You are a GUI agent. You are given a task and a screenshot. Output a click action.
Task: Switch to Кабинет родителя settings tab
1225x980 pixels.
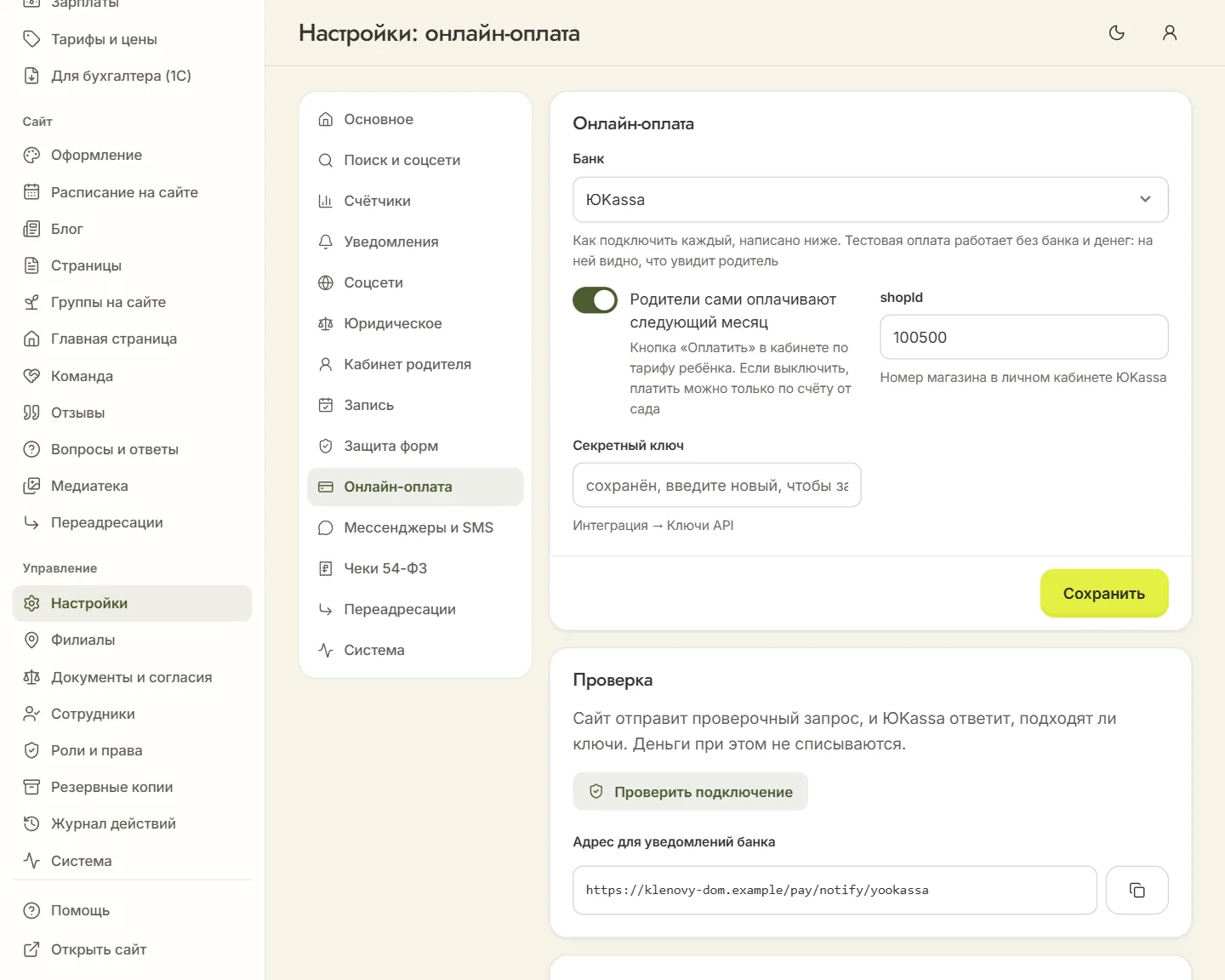(415, 364)
